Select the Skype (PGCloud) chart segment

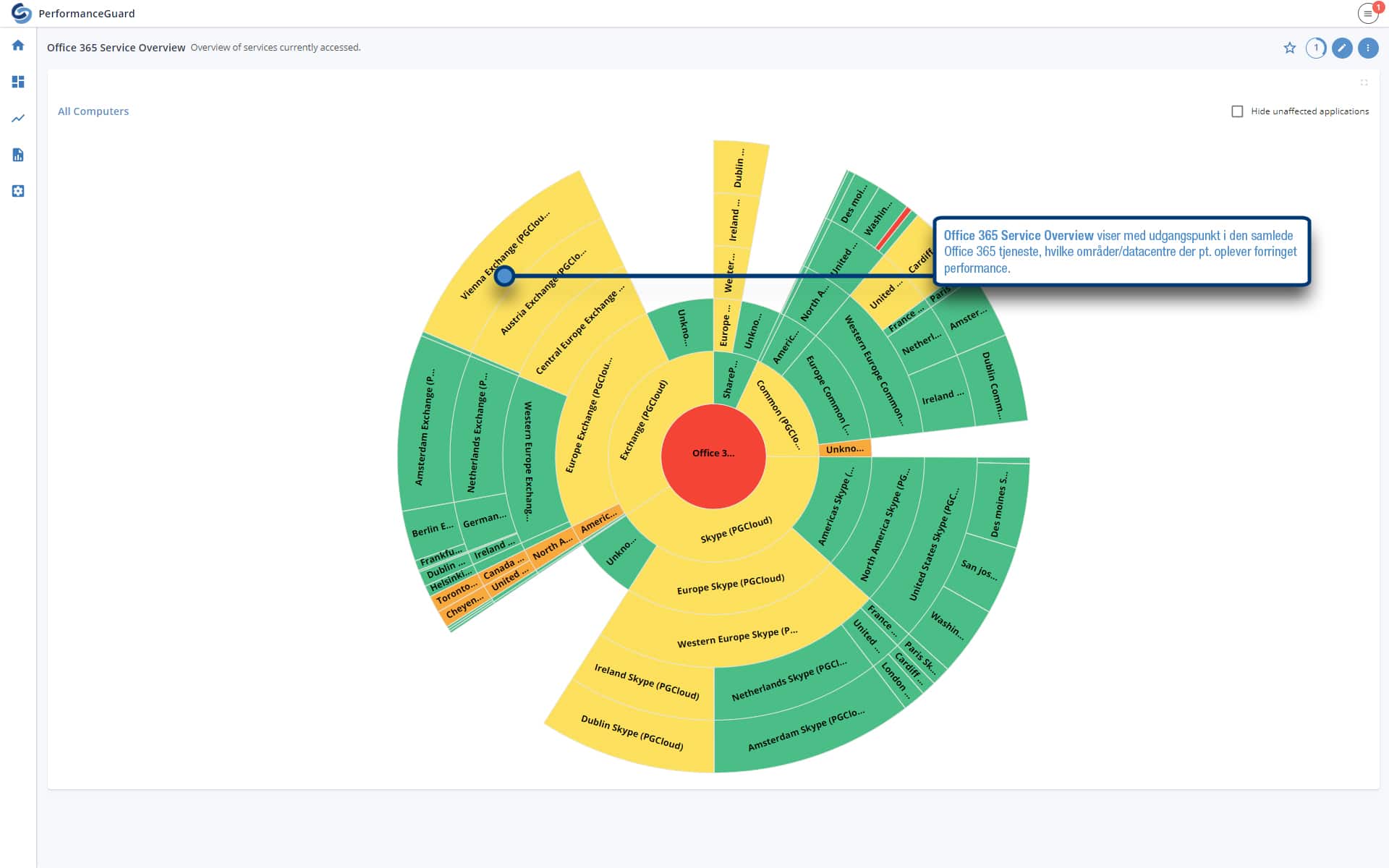pyautogui.click(x=736, y=531)
